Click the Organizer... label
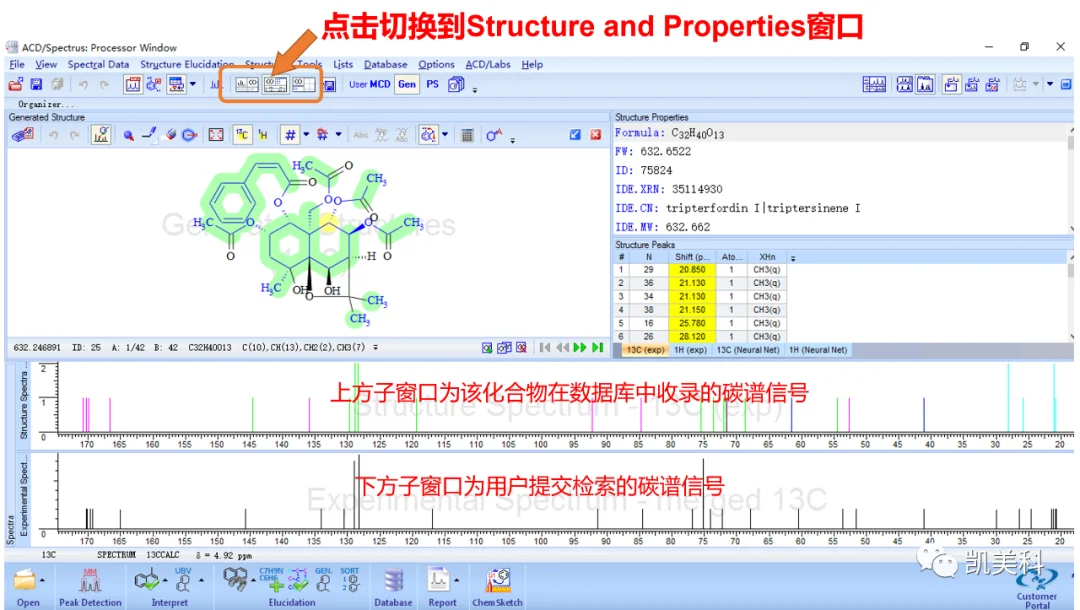This screenshot has width=1080, height=610. pyautogui.click(x=45, y=104)
